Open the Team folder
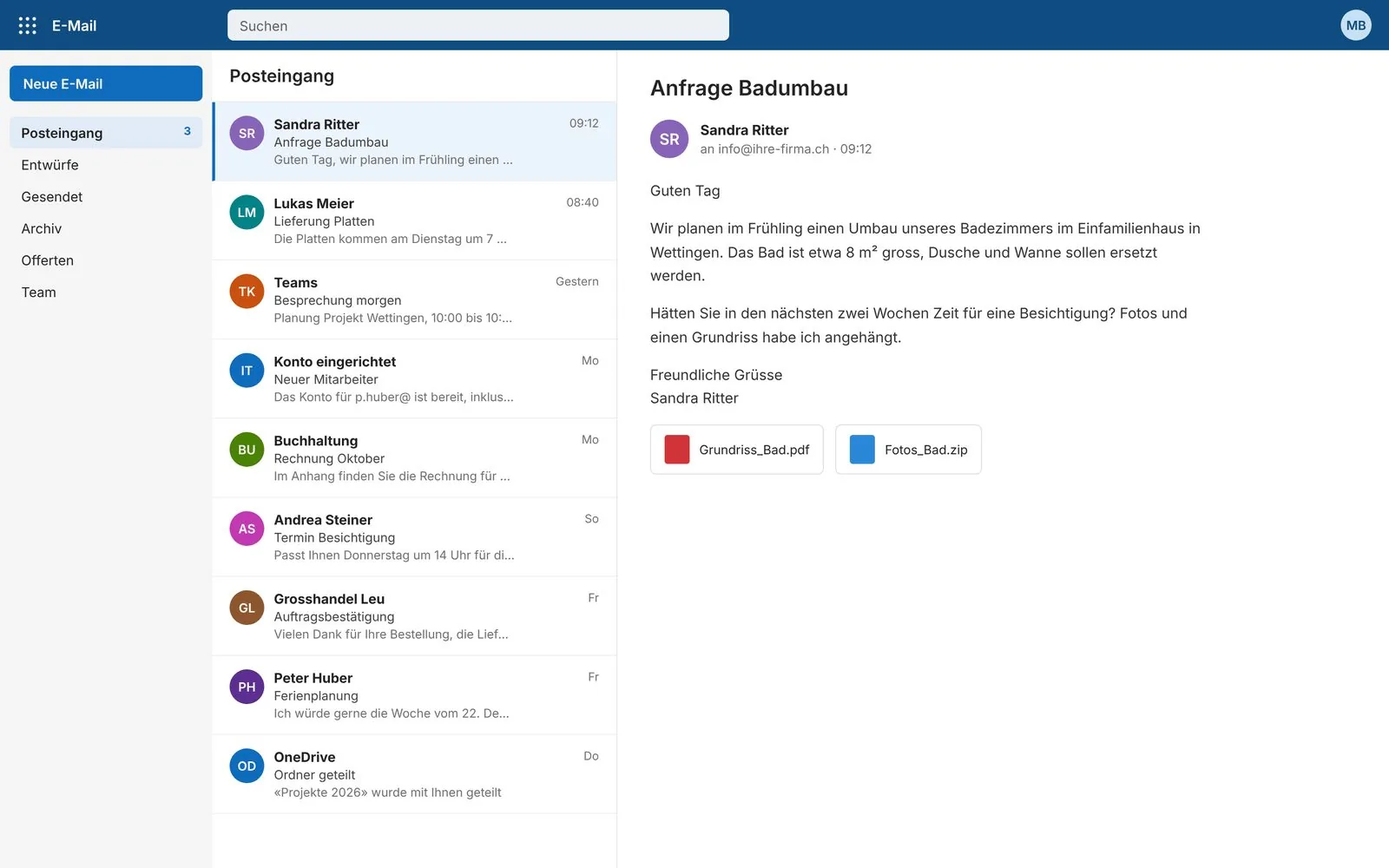This screenshot has height=868, width=1389. 106,293
